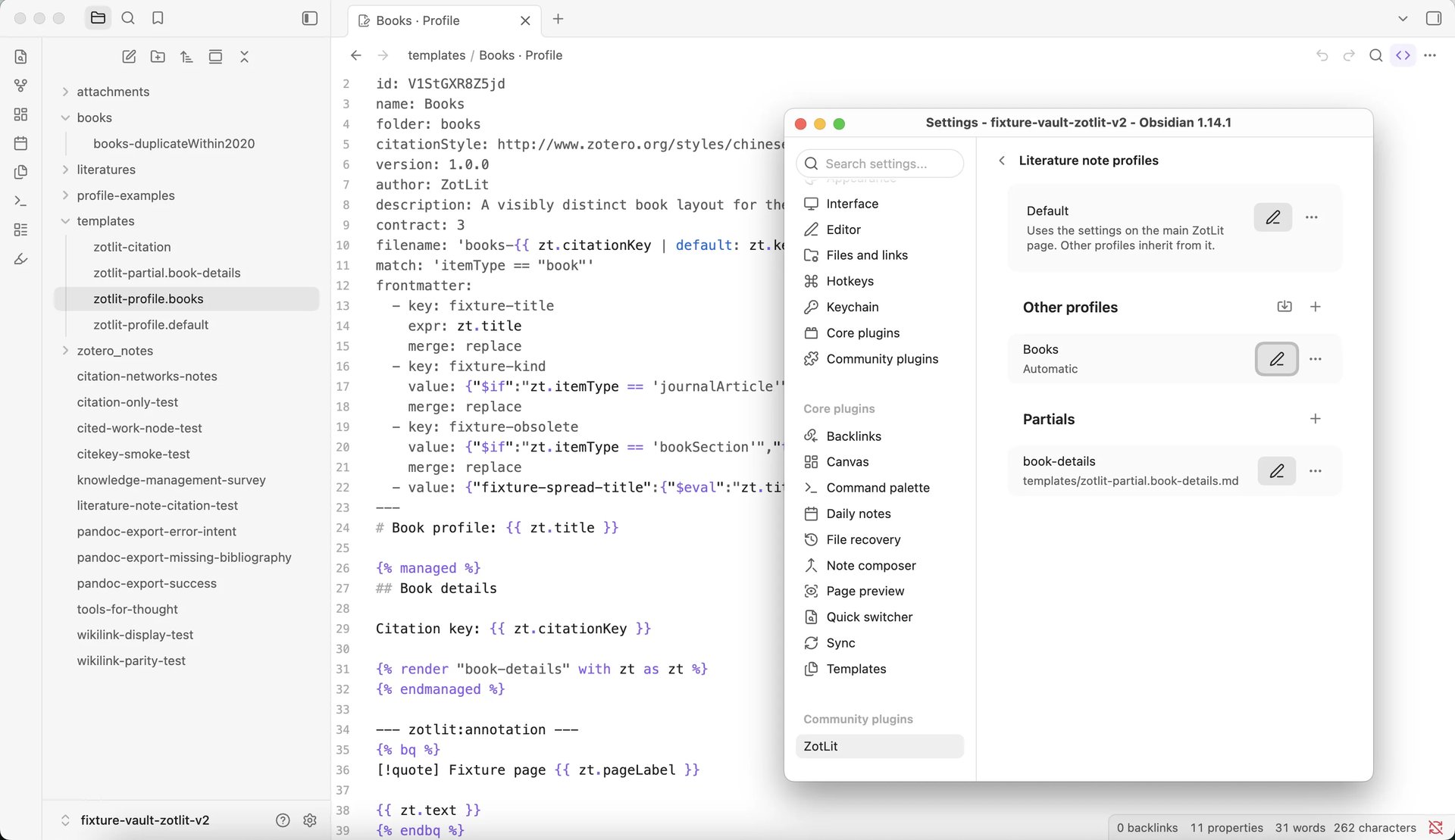Edit the Books profile
Image resolution: width=1455 pixels, height=840 pixels.
pyautogui.click(x=1277, y=359)
